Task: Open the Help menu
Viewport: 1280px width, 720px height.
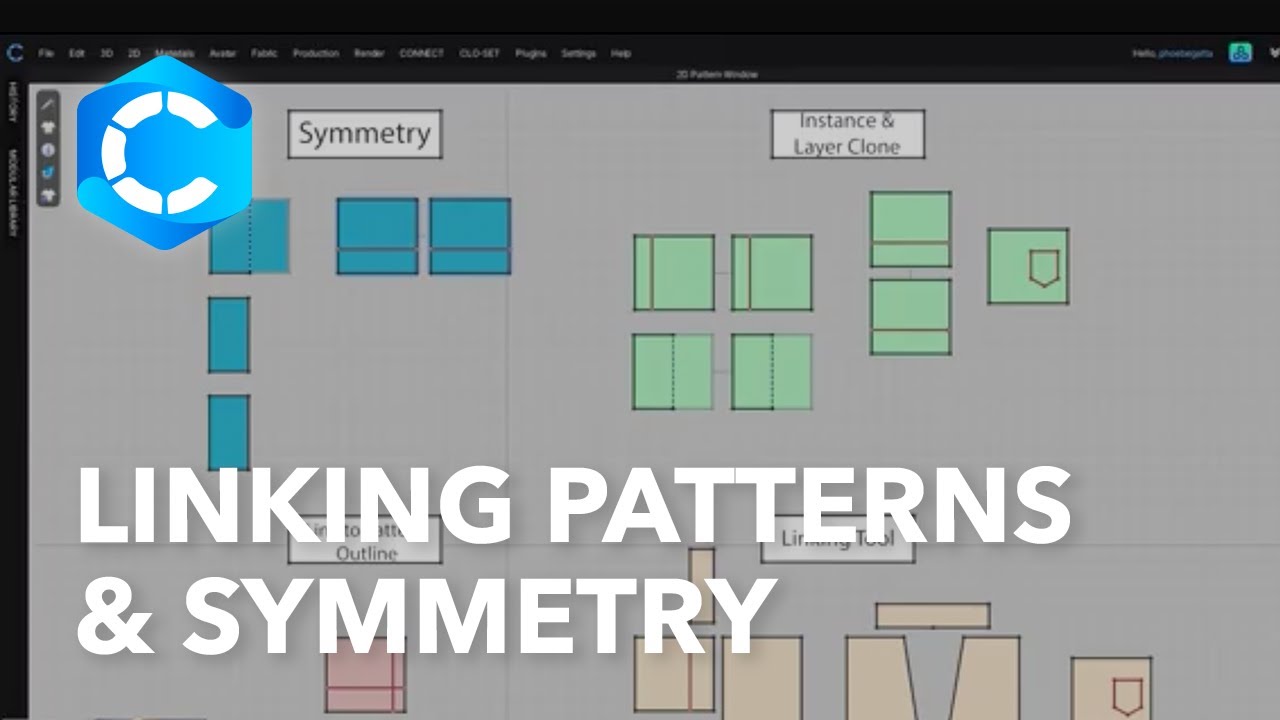Action: [x=621, y=53]
